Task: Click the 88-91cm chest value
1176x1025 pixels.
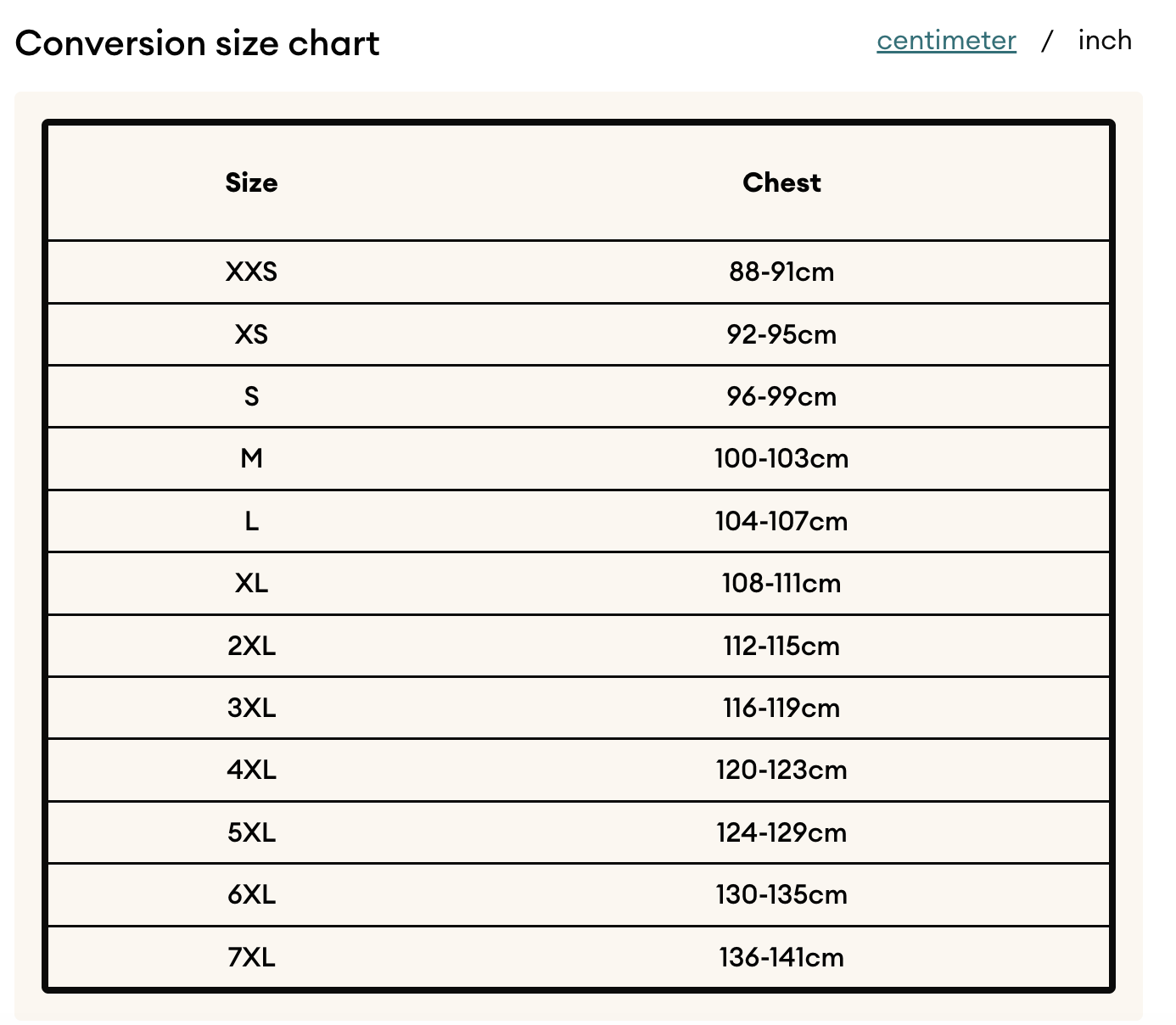Action: coord(781,272)
